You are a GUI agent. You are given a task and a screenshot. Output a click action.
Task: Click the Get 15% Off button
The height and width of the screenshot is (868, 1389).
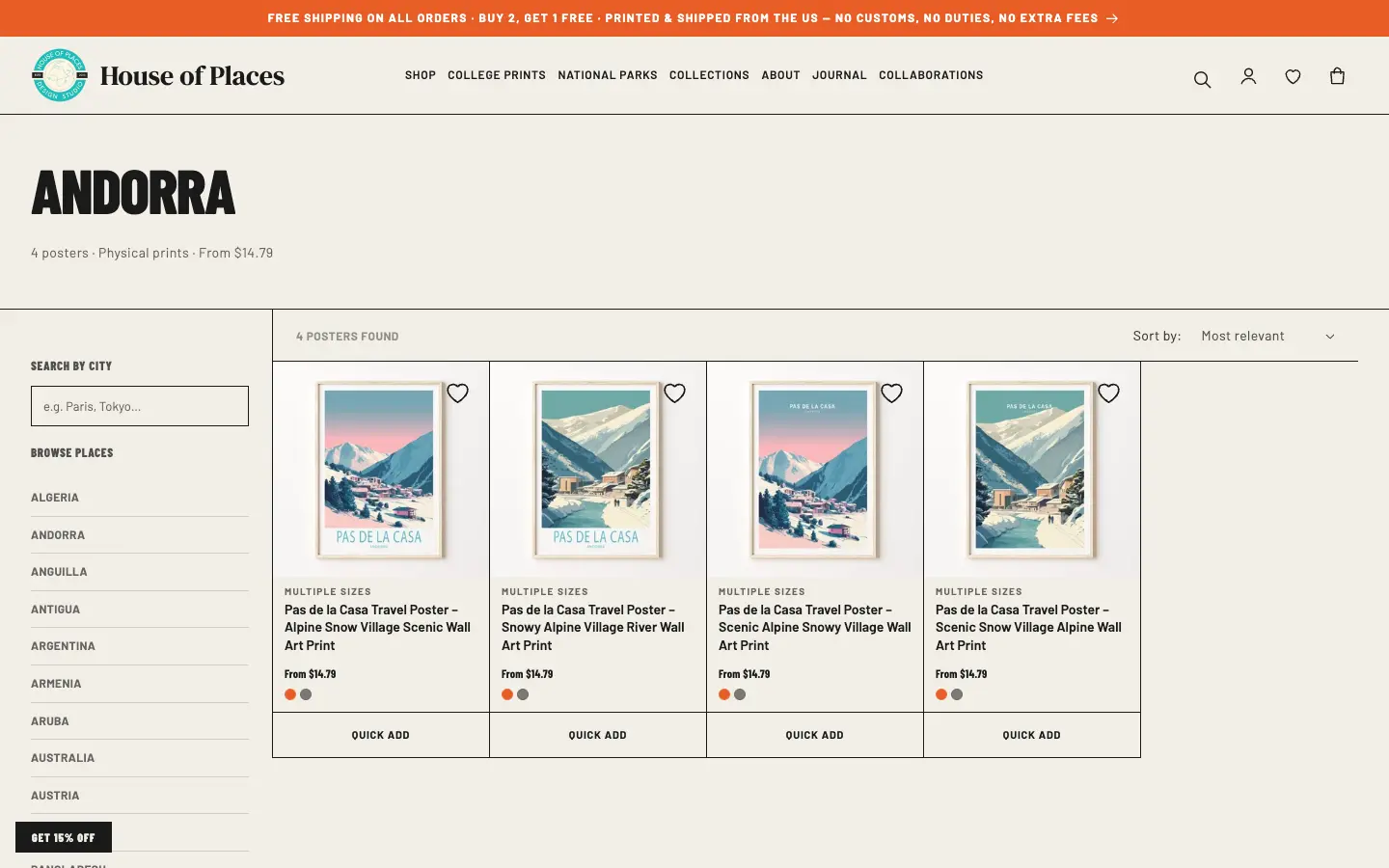[x=64, y=837]
